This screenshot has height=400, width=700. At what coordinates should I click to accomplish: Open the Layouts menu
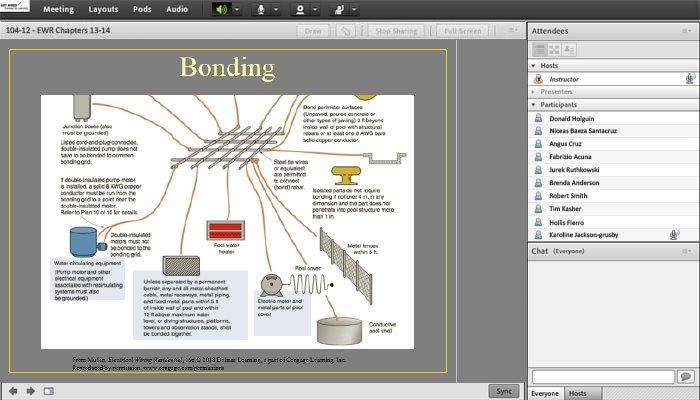tap(102, 9)
